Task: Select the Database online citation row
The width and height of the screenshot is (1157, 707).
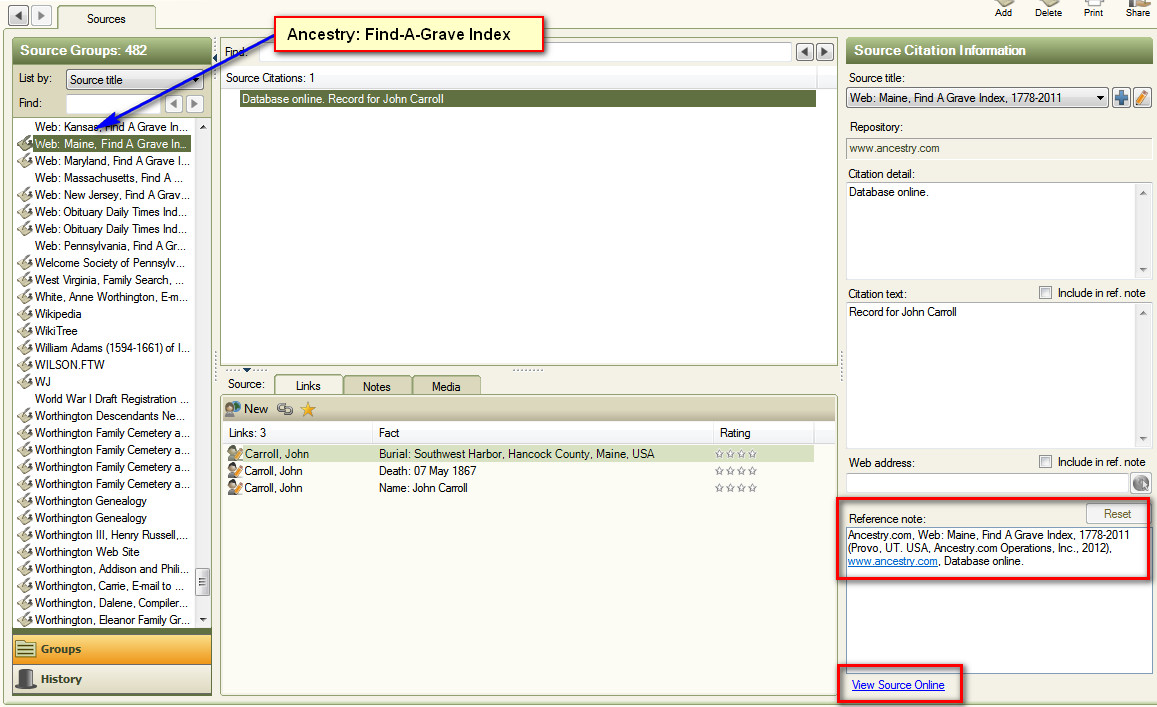Action: pos(528,99)
